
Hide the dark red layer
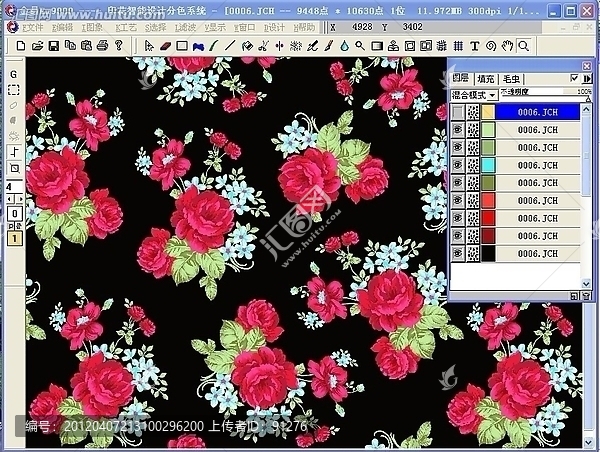click(x=457, y=236)
